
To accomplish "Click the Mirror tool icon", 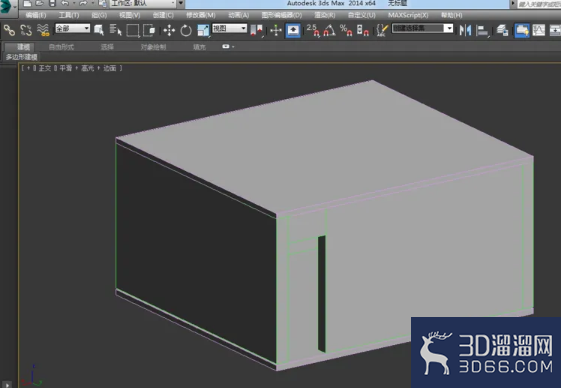I will (465, 30).
